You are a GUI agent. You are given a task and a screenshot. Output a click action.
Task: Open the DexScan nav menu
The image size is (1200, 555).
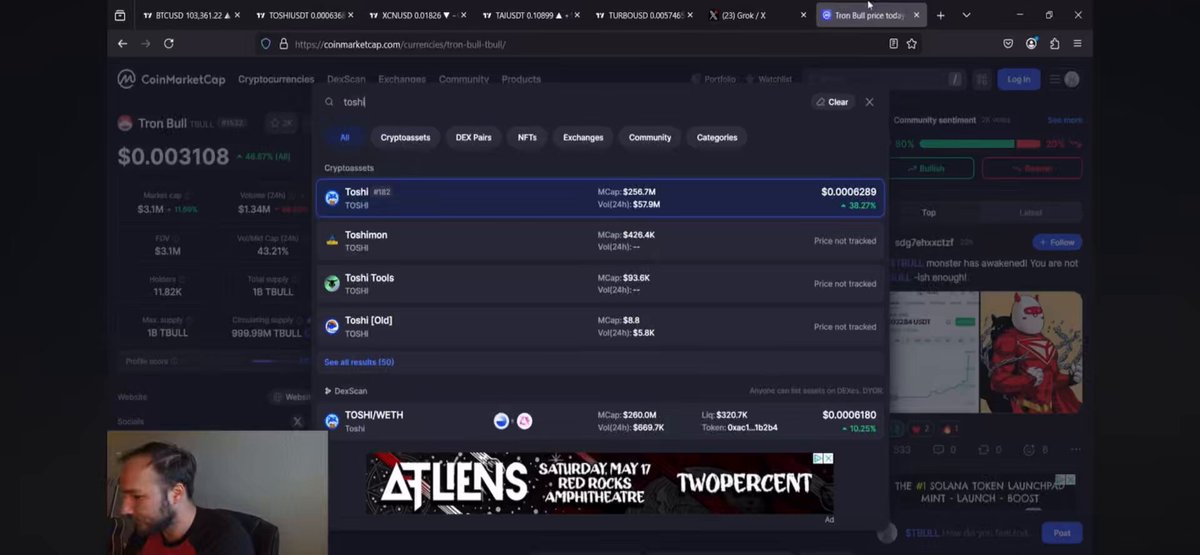[x=346, y=79]
